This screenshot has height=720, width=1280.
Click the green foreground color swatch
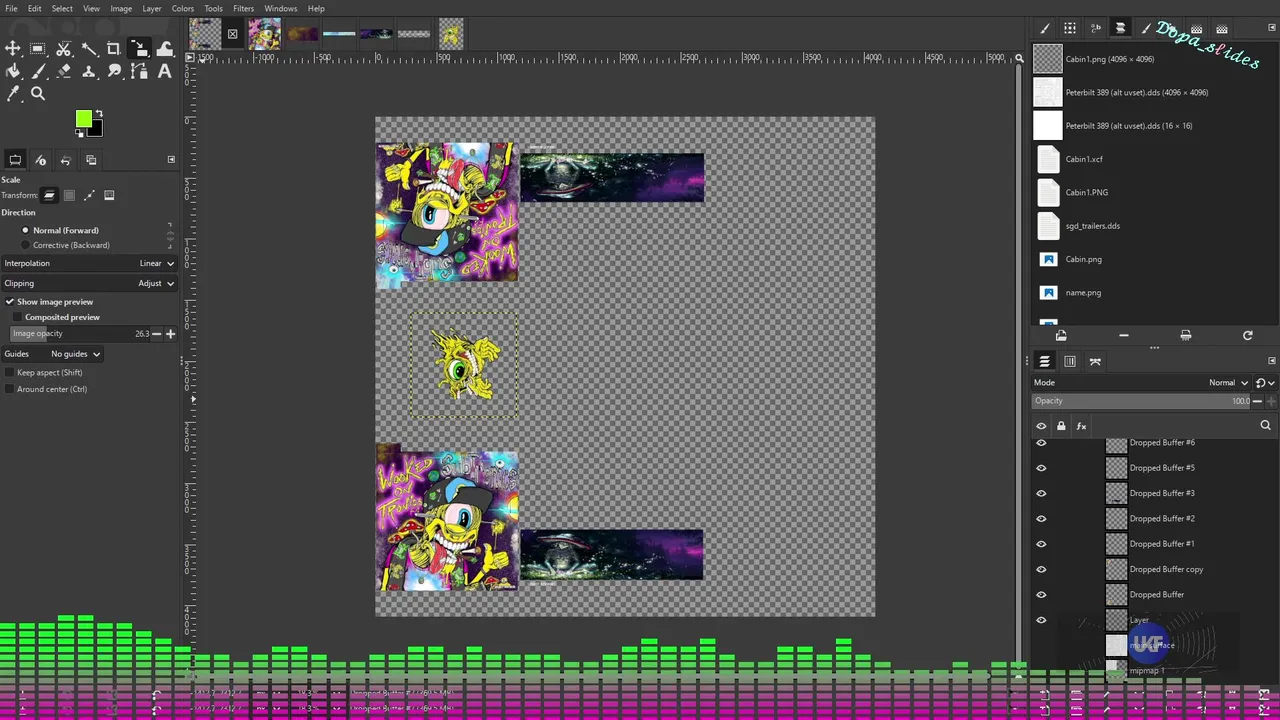tap(84, 120)
